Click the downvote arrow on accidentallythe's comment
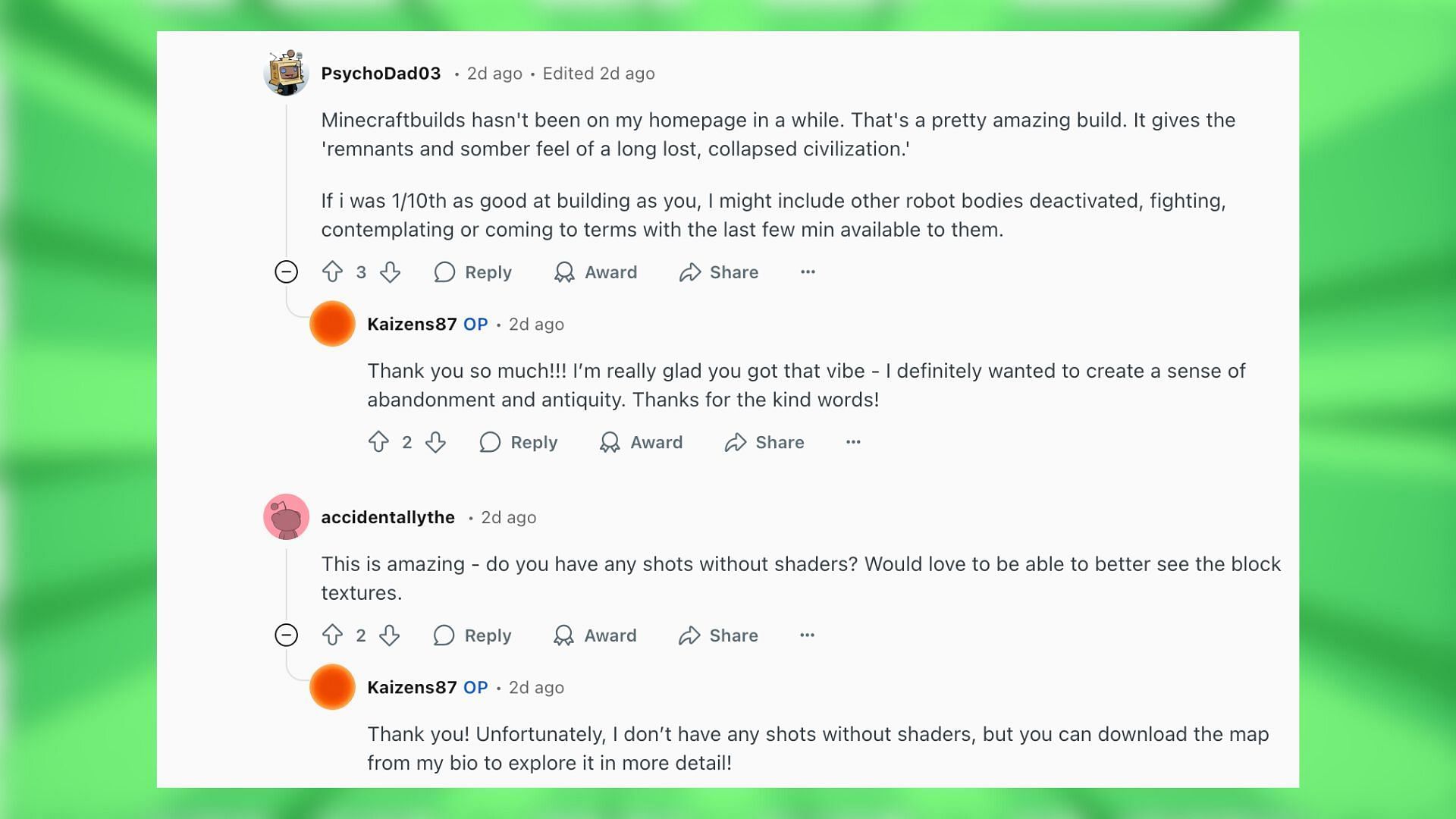 (x=388, y=635)
